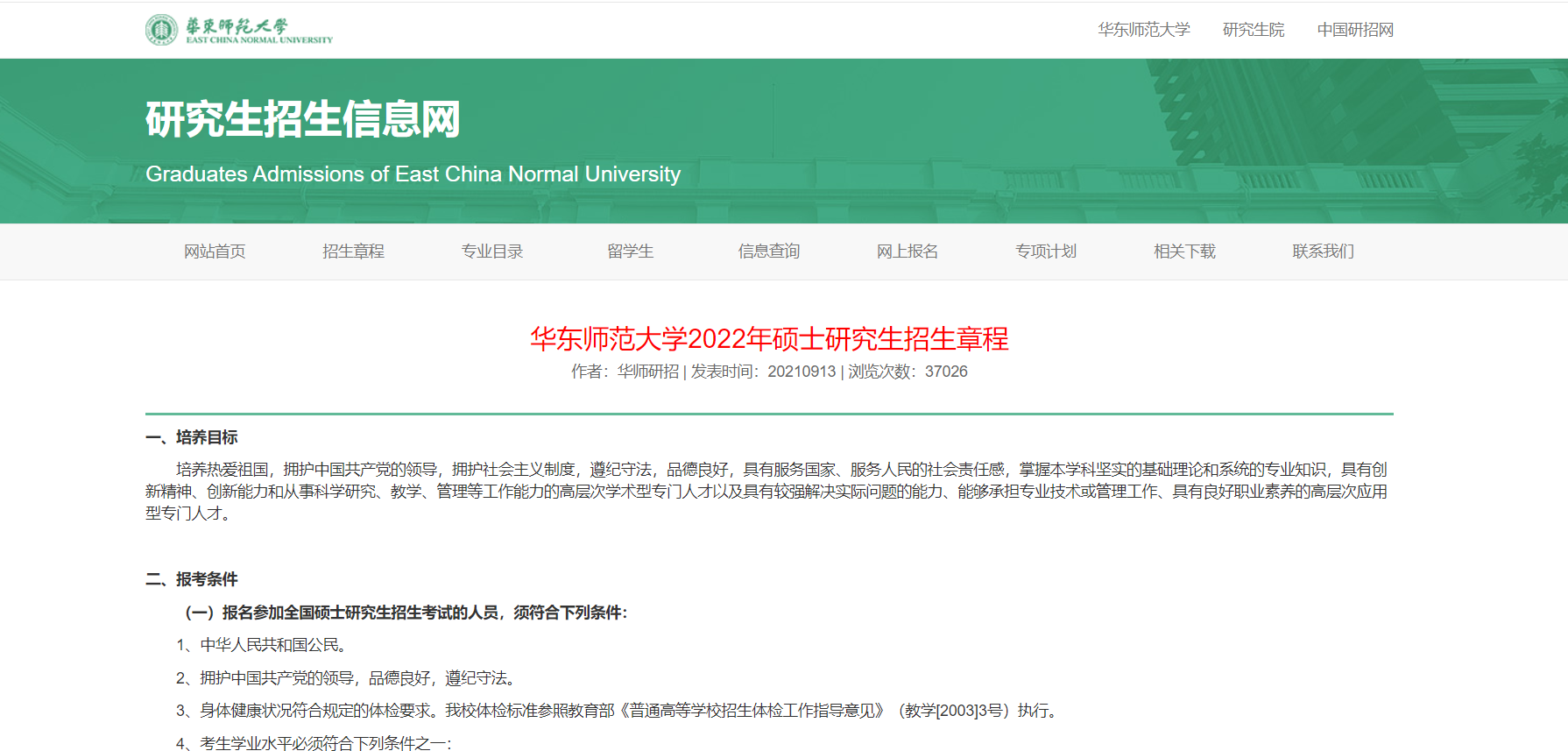Image resolution: width=1568 pixels, height=751 pixels.
Task: Click the line 3、身体健康状况符合规定
Action: 619,711
